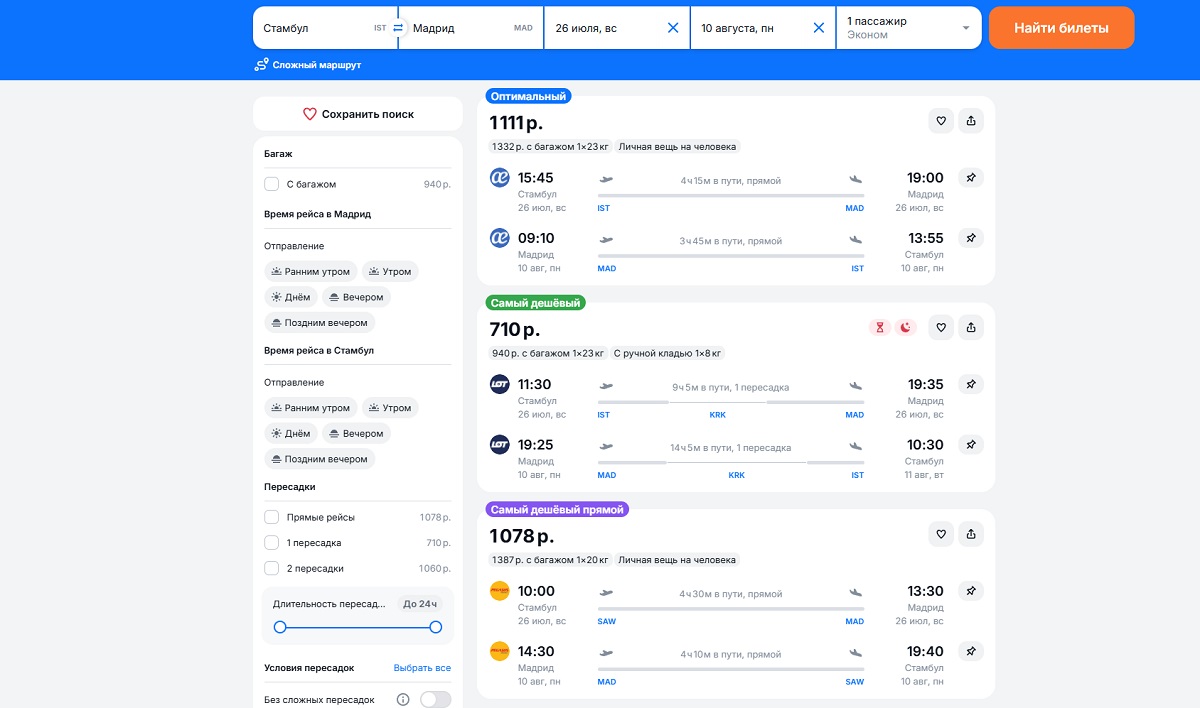Select the 1332 р. с багажом option
Screen dimensions: 1200x708
coord(550,146)
